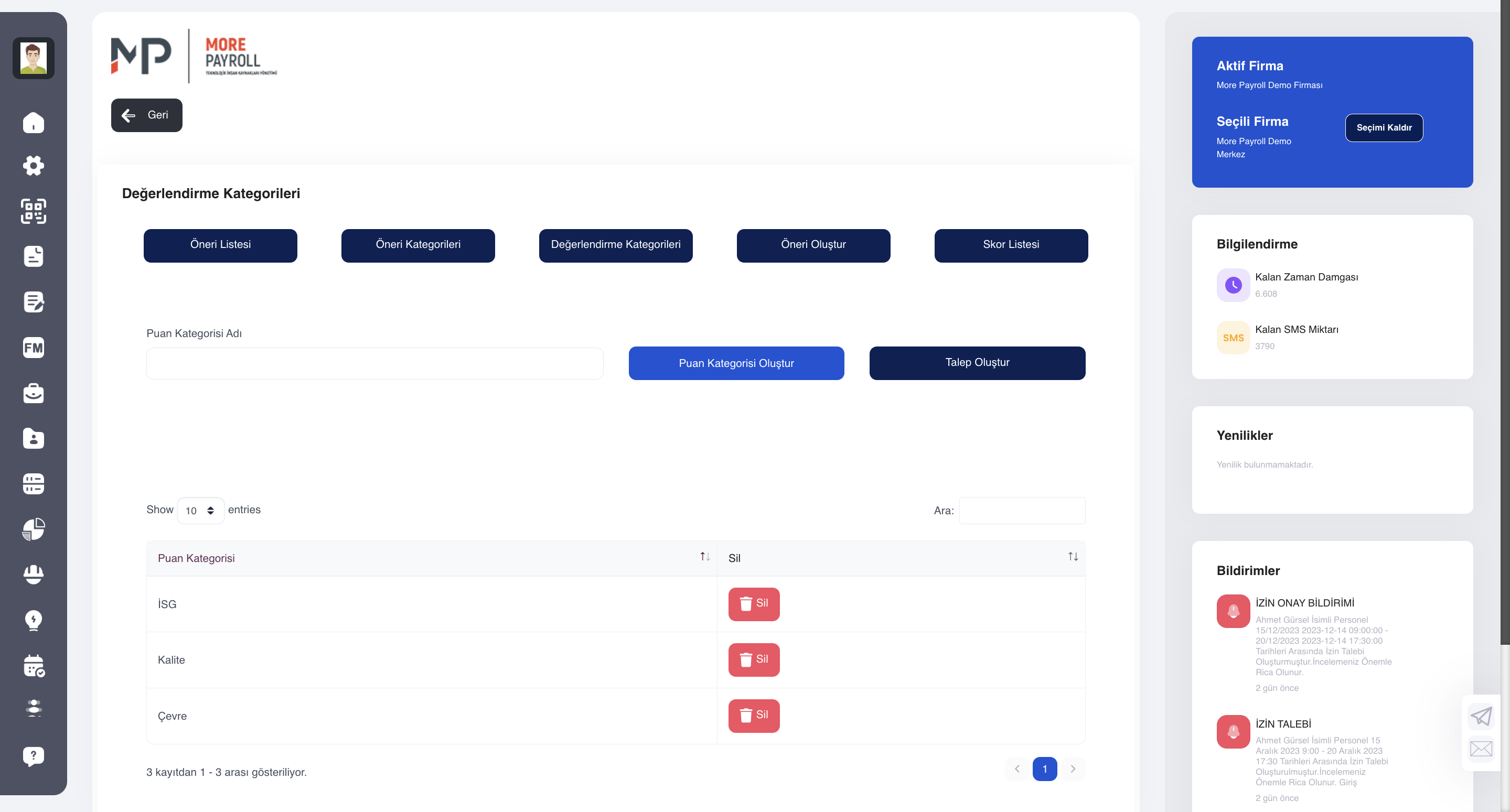
Task: Open the help question mark icon
Action: (x=34, y=756)
